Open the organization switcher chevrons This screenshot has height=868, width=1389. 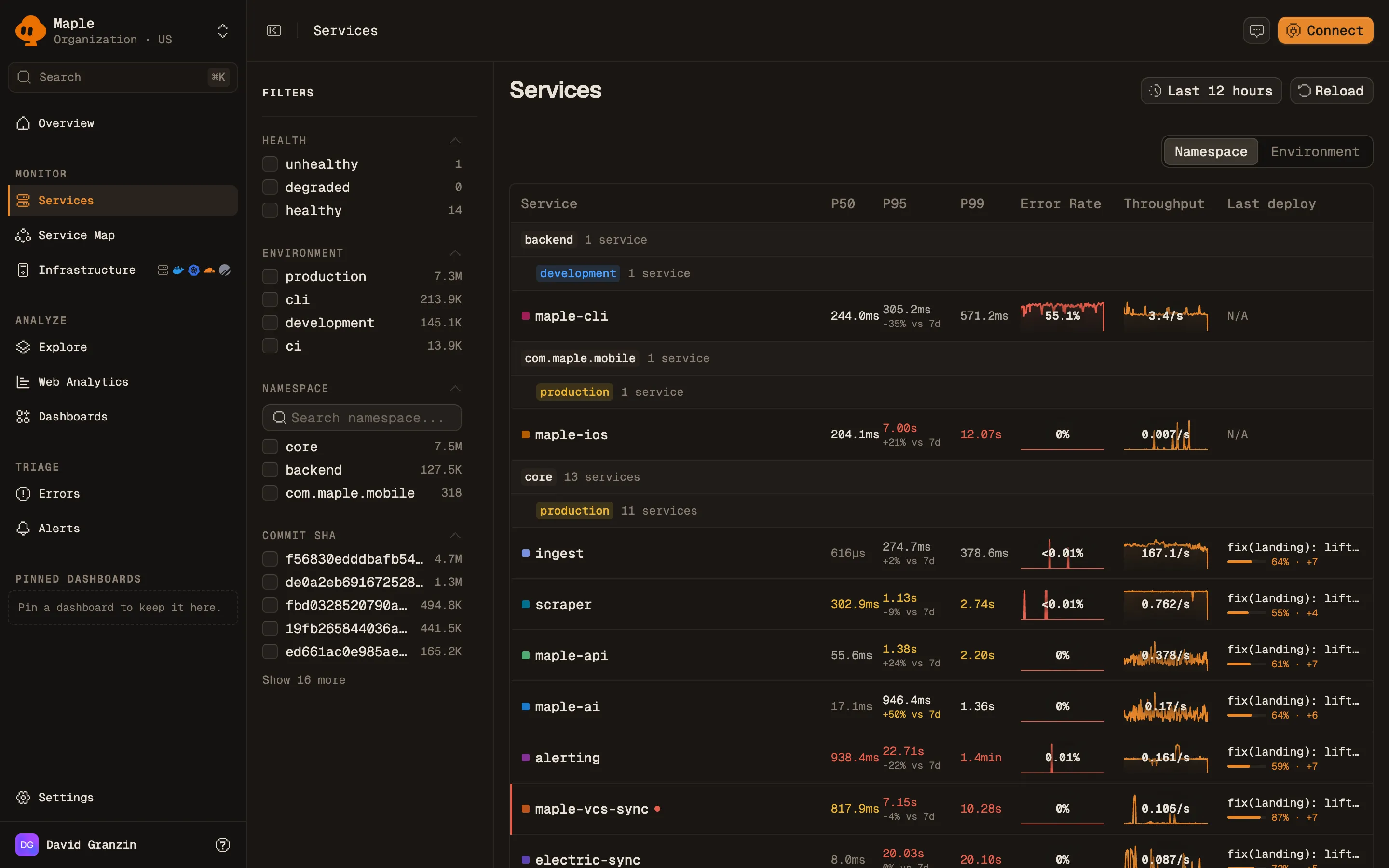point(223,30)
